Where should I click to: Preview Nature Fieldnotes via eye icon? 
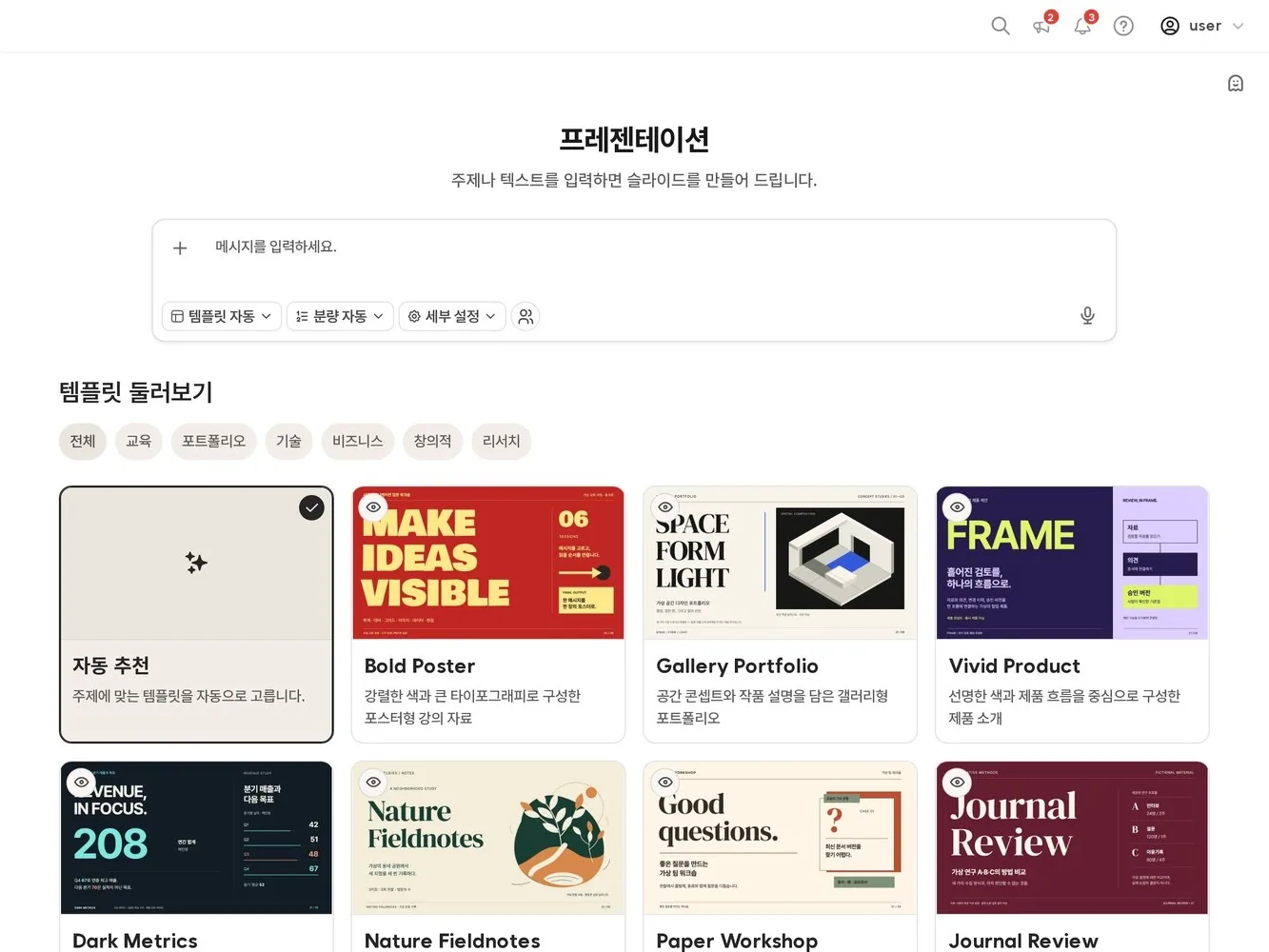tap(373, 783)
